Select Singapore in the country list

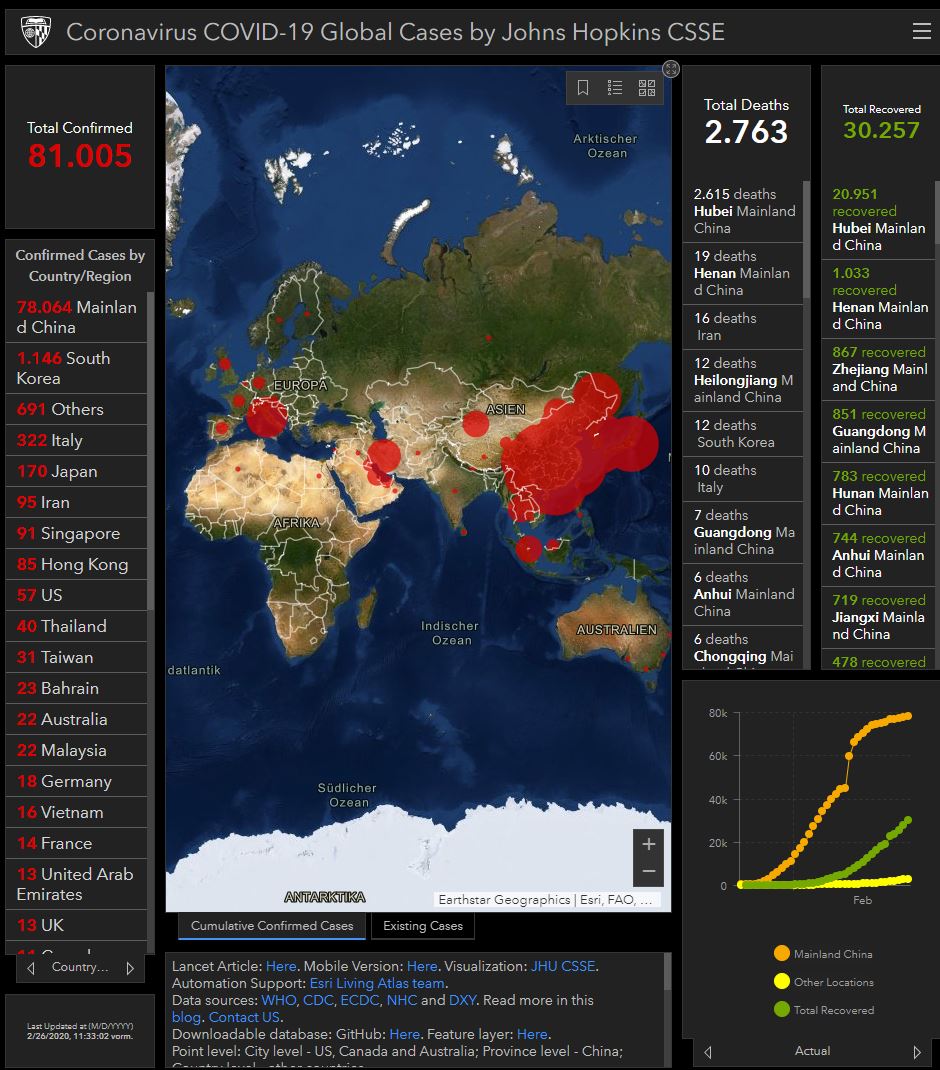pyautogui.click(x=76, y=534)
